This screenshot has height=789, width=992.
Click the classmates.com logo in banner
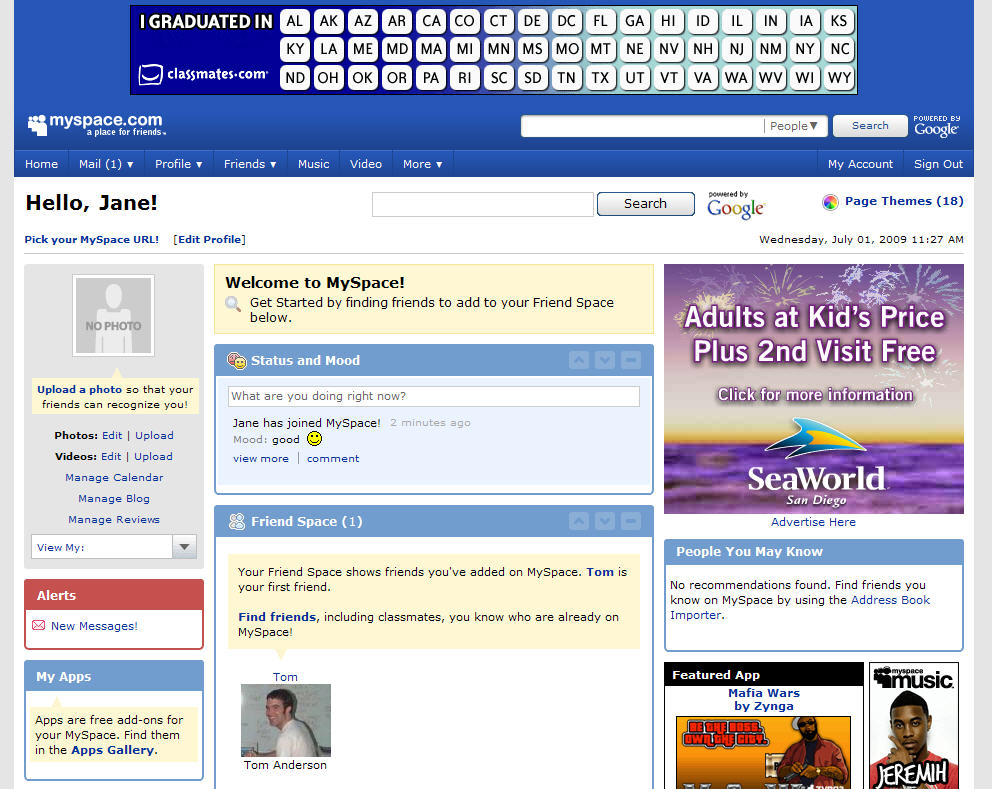pos(203,74)
